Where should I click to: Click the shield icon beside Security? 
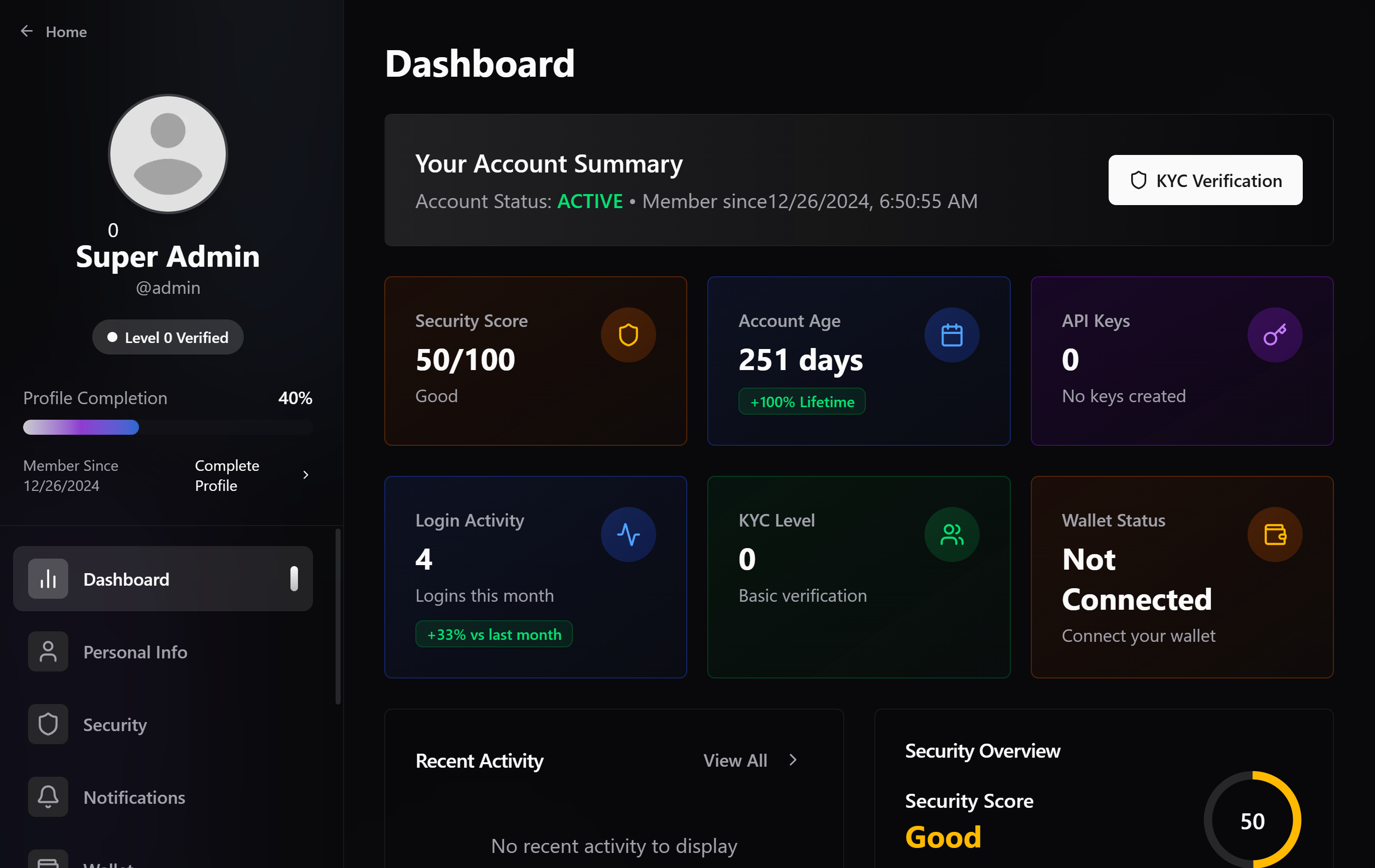coord(48,724)
